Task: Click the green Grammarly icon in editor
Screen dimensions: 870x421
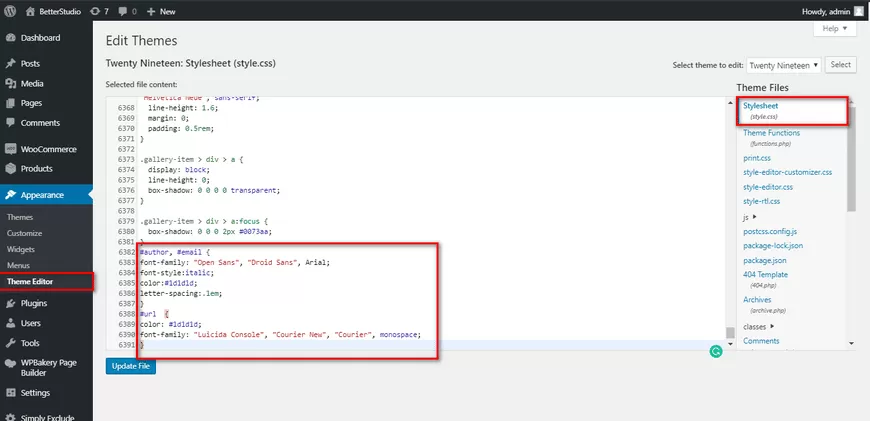Action: tap(716, 351)
